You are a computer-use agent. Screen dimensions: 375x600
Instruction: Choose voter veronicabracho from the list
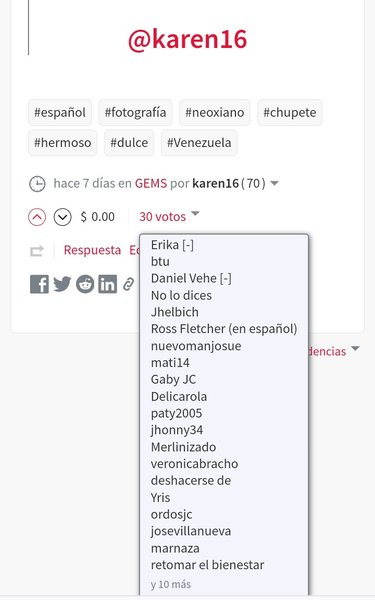(194, 464)
